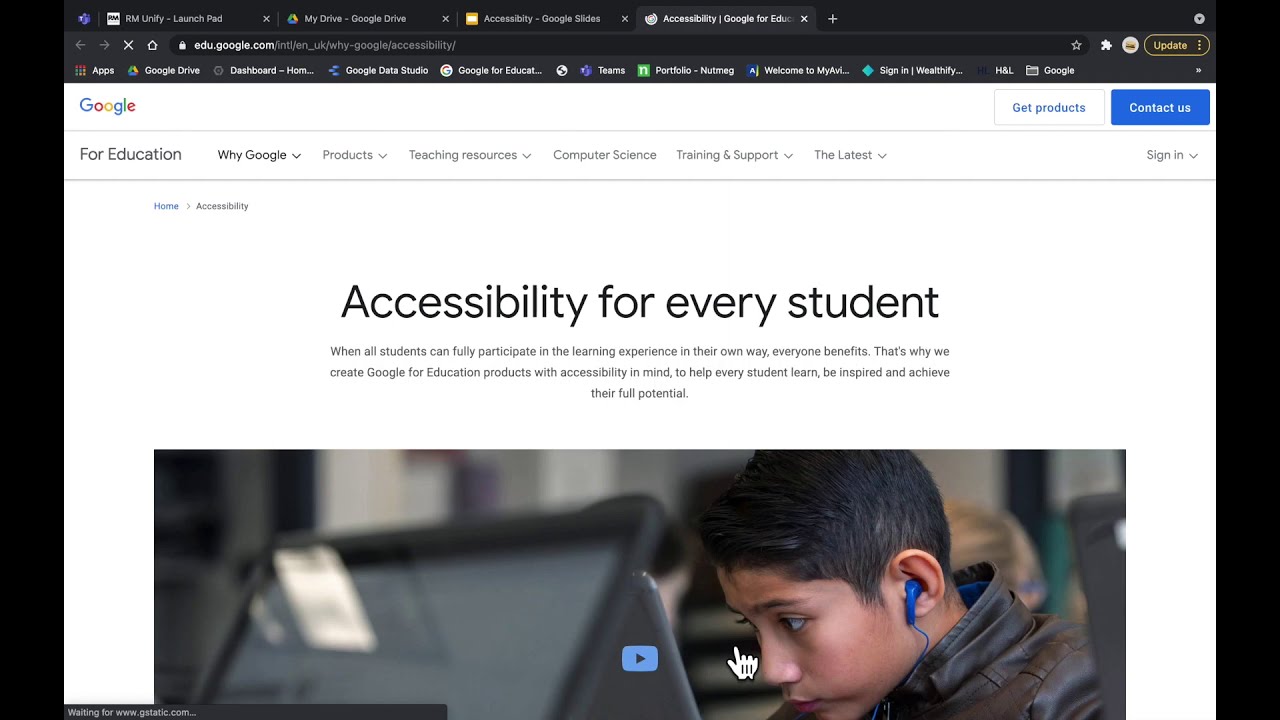This screenshot has width=1280, height=720.
Task: Close the RM Unify - Launch Pad tab
Action: [x=266, y=18]
